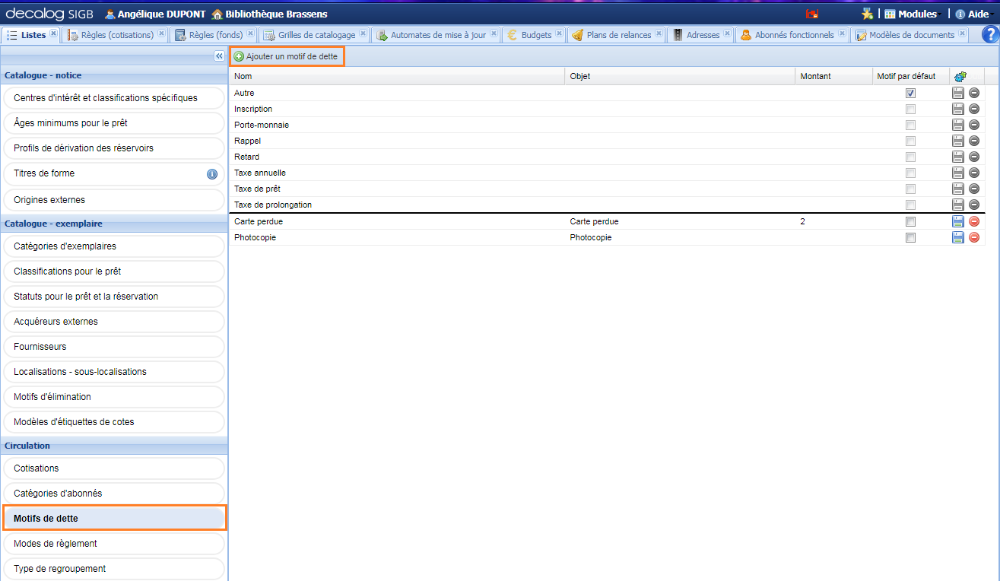Collapse the left sidebar panel
This screenshot has width=1000, height=581.
tap(219, 56)
